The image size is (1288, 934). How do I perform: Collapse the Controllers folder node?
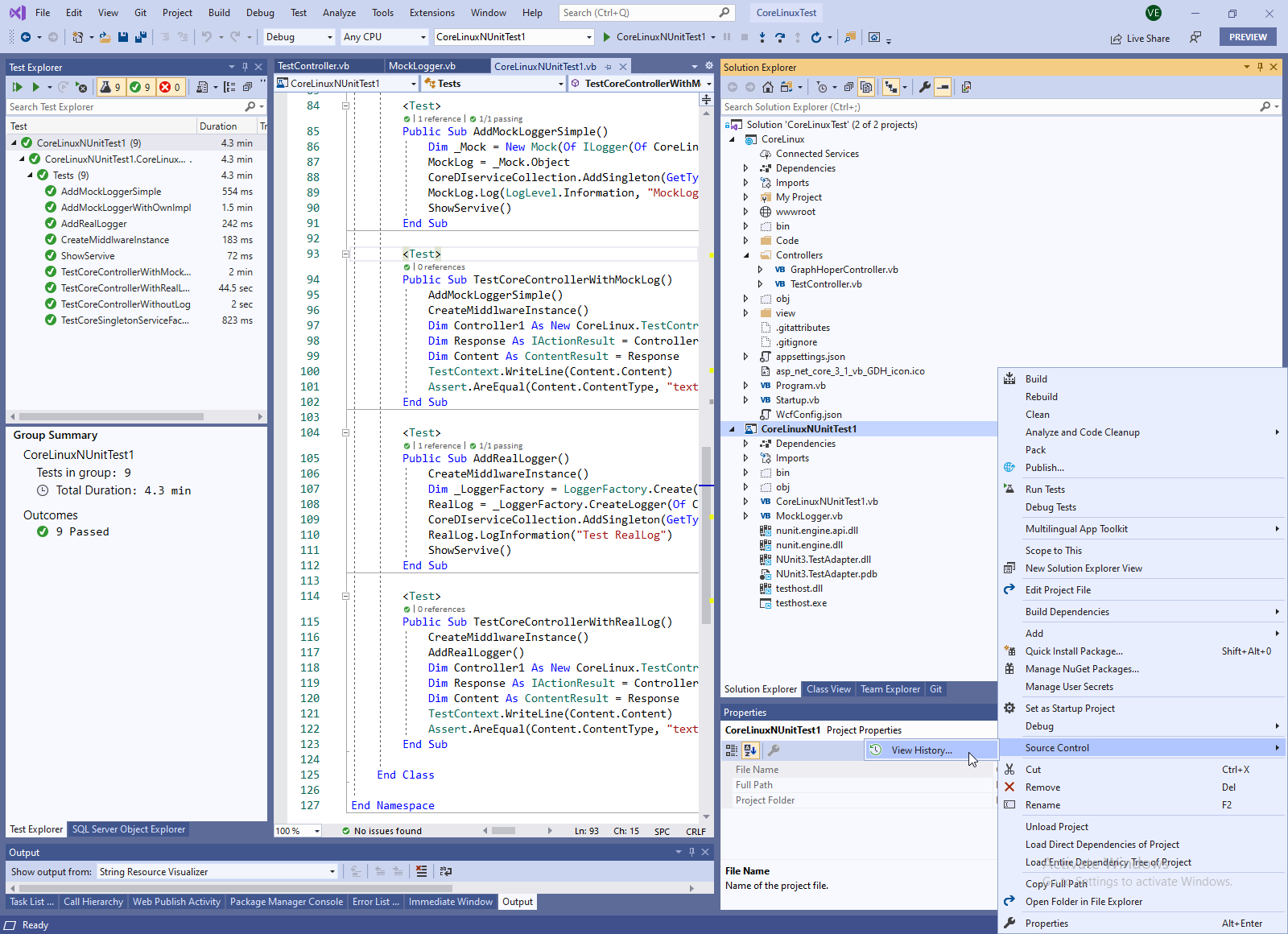coord(746,255)
